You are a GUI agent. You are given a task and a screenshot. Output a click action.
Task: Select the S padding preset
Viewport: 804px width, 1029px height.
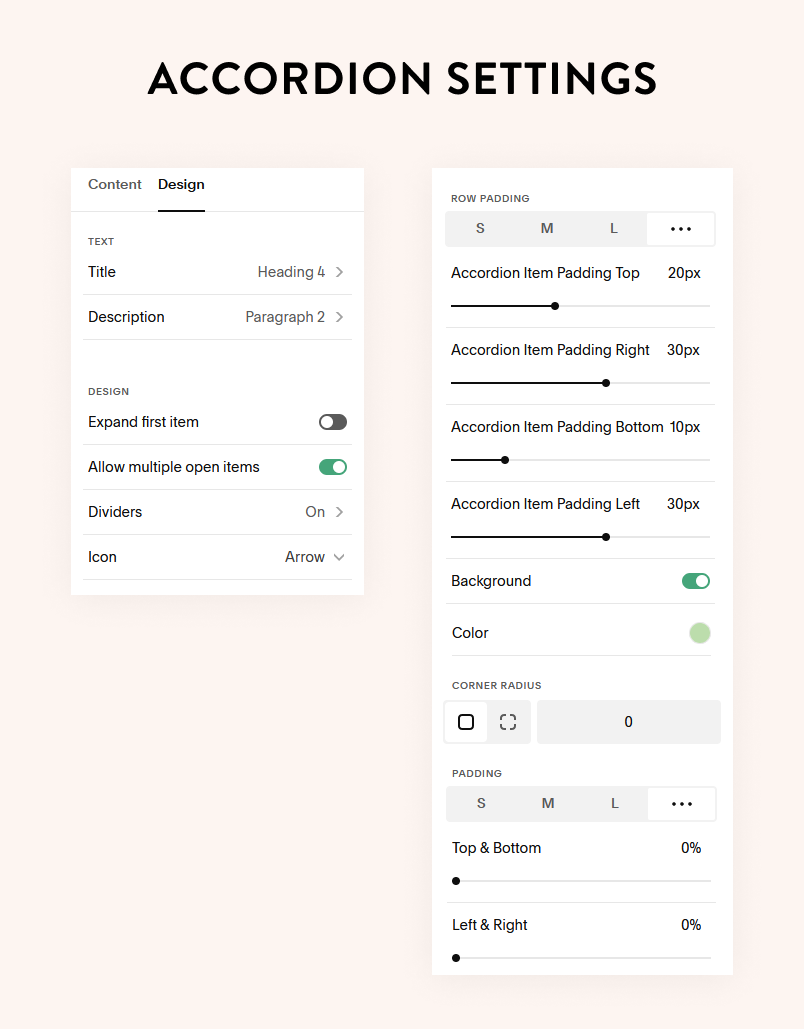480,803
